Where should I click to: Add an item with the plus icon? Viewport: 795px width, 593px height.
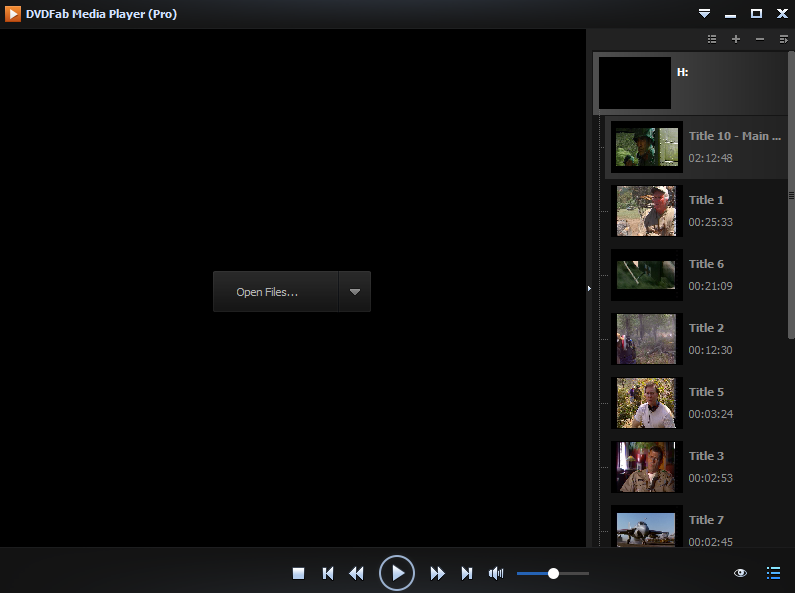[x=736, y=39]
